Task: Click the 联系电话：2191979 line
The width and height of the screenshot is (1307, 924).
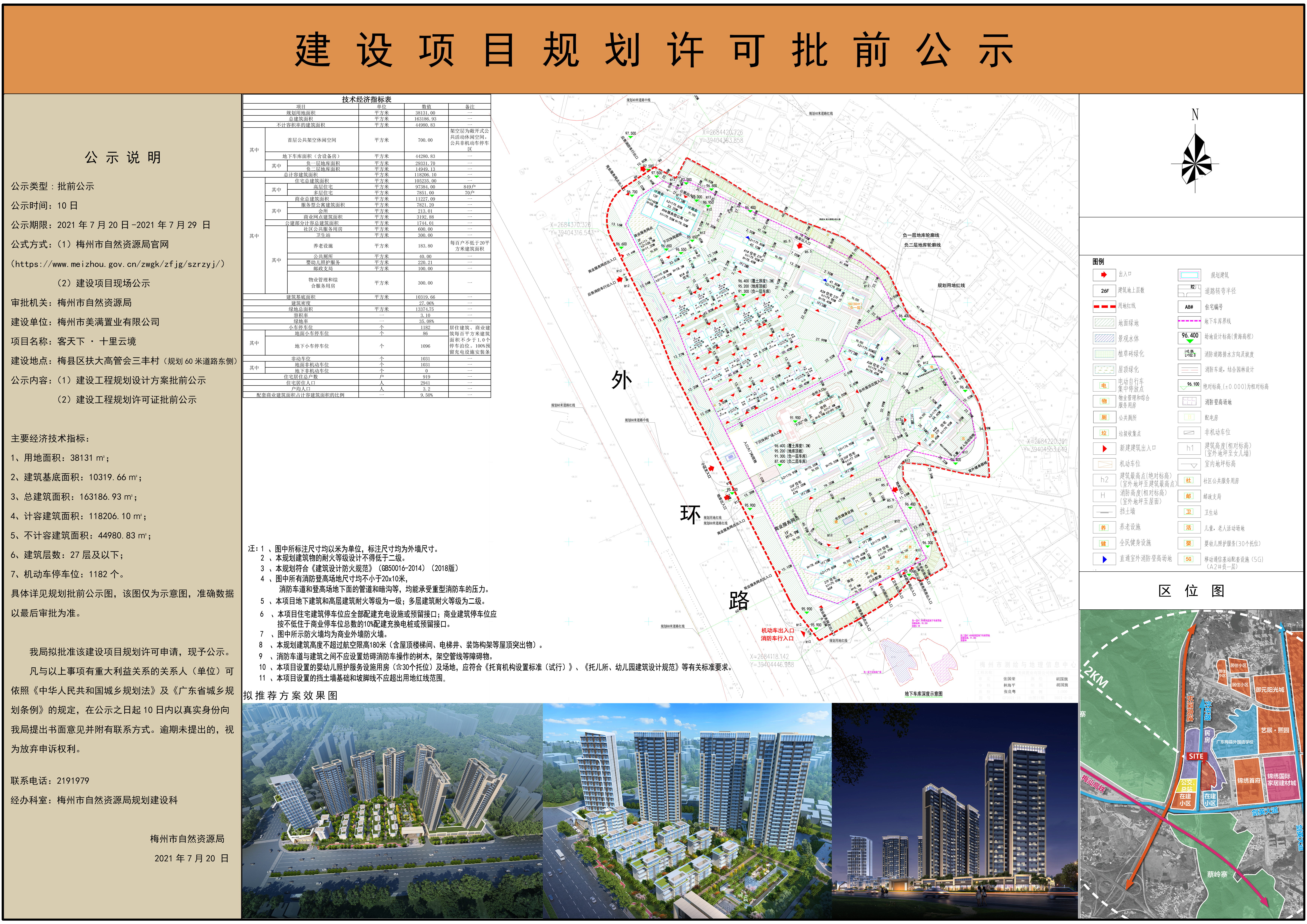Action: [50, 781]
